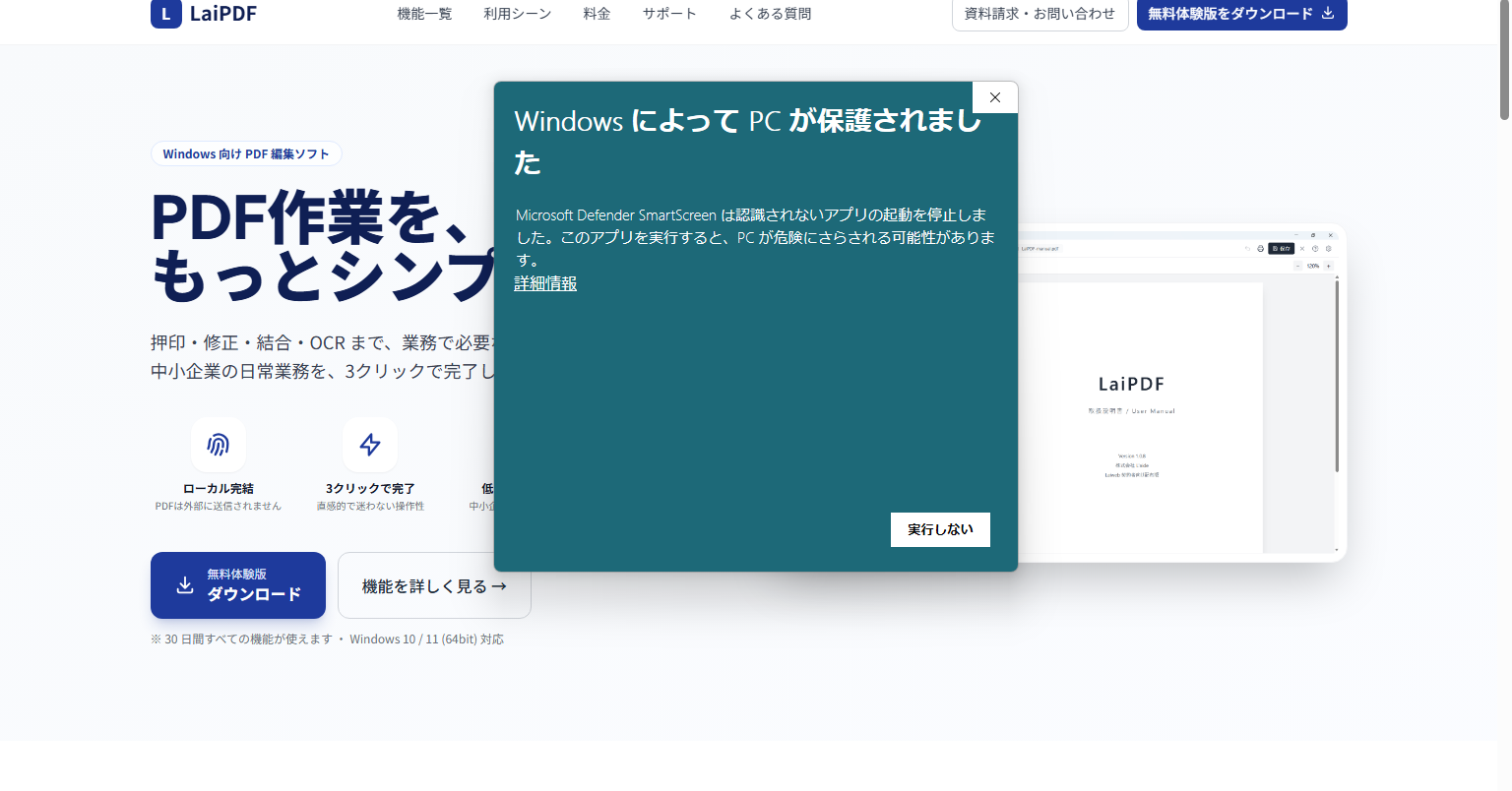Click the LaiPDF brand name text
Viewport: 1512px width, 791px height.
pos(223,14)
